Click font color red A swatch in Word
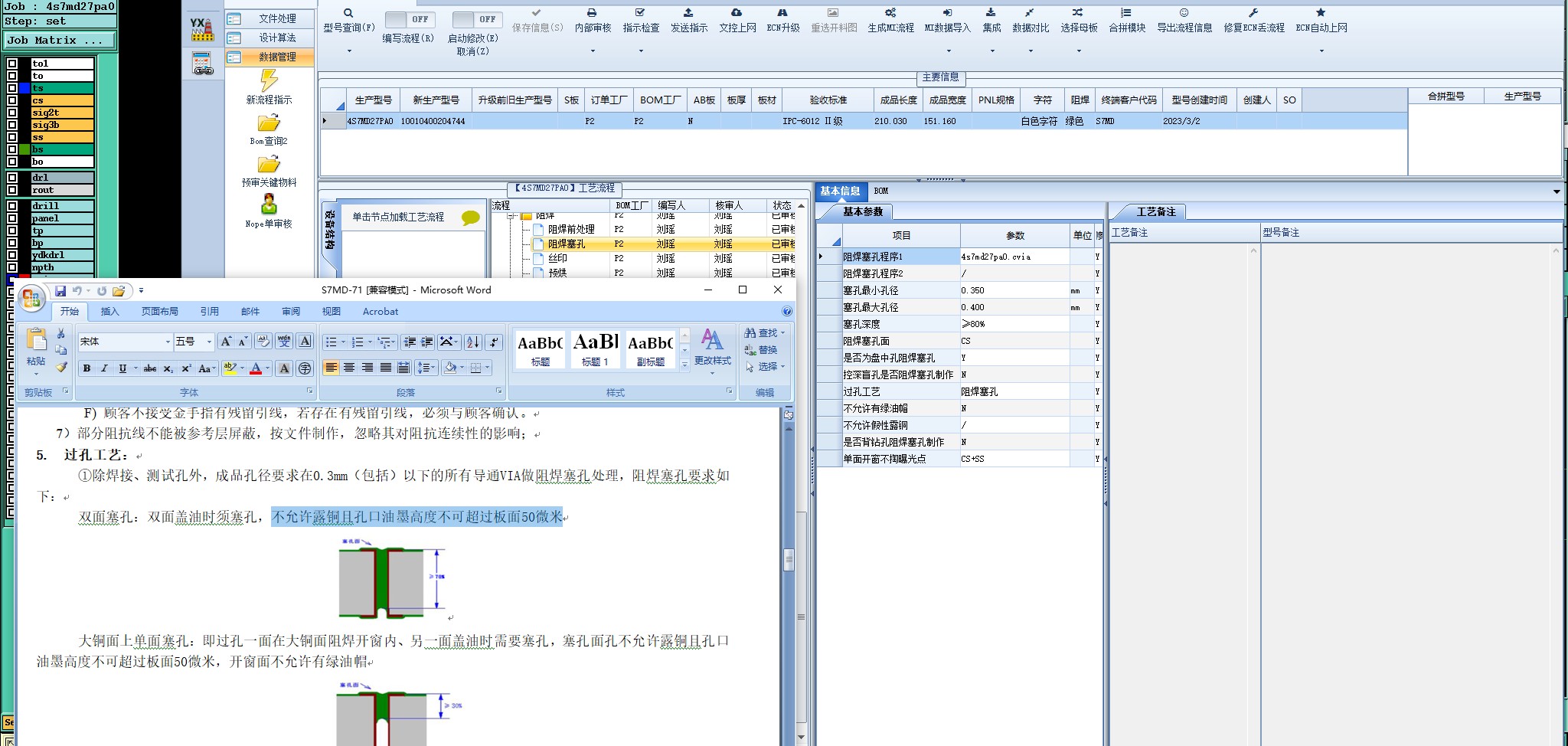The image size is (1568, 746). pos(256,368)
